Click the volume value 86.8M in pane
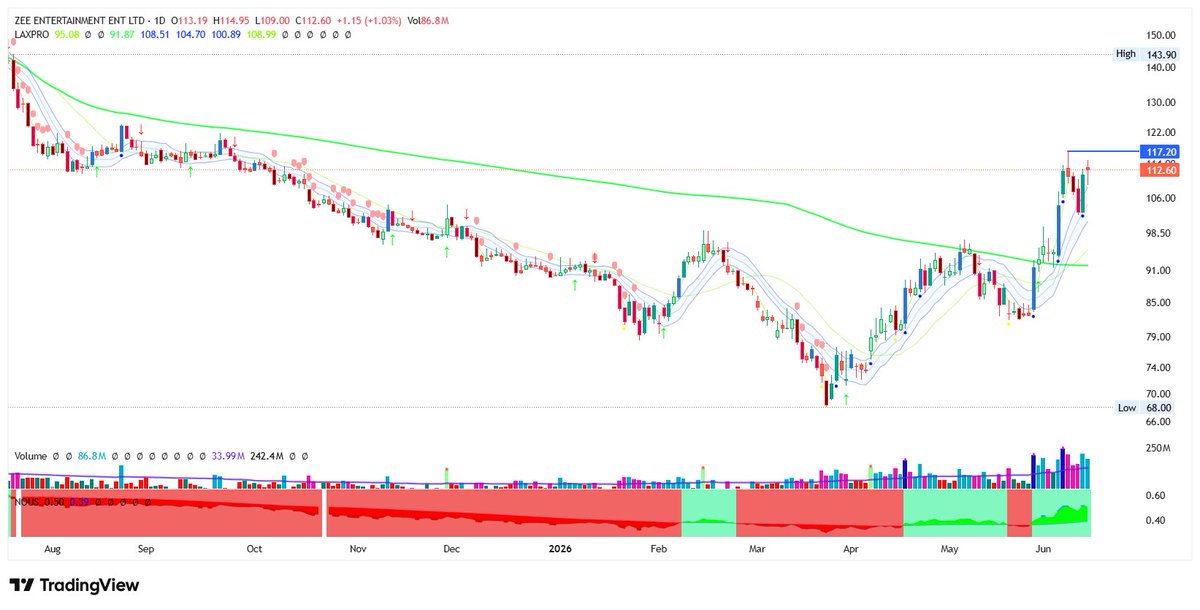 tap(92, 455)
